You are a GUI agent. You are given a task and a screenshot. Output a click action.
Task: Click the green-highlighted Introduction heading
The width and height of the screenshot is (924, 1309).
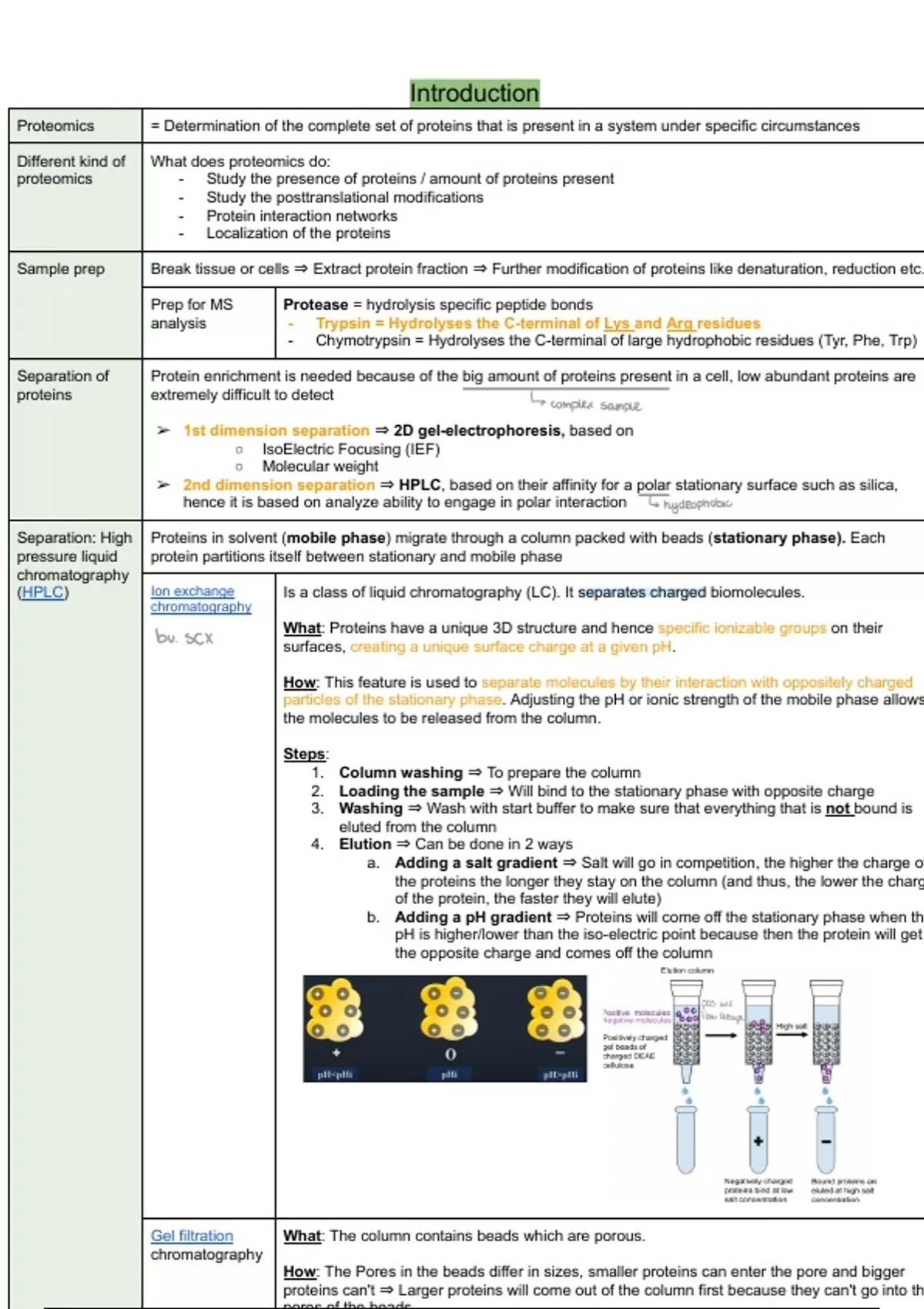[474, 93]
